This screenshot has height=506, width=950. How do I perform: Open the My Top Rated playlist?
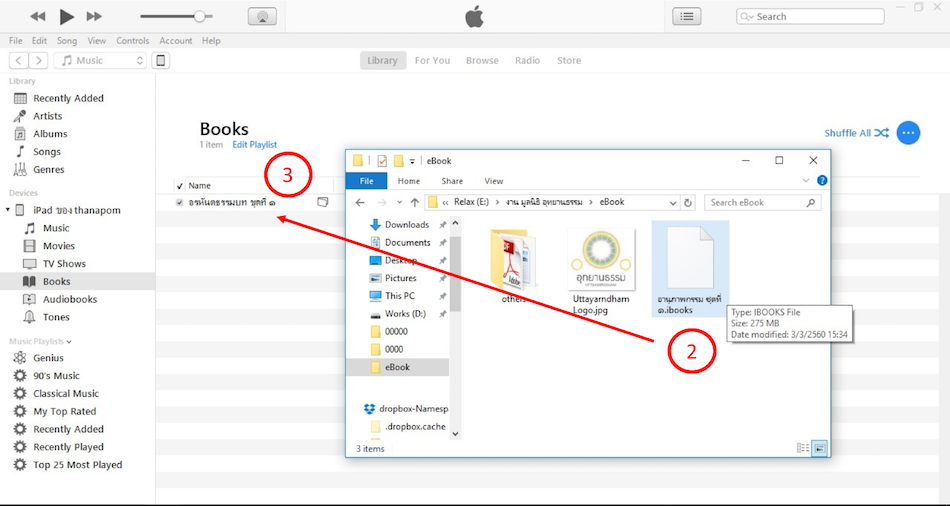coord(65,411)
